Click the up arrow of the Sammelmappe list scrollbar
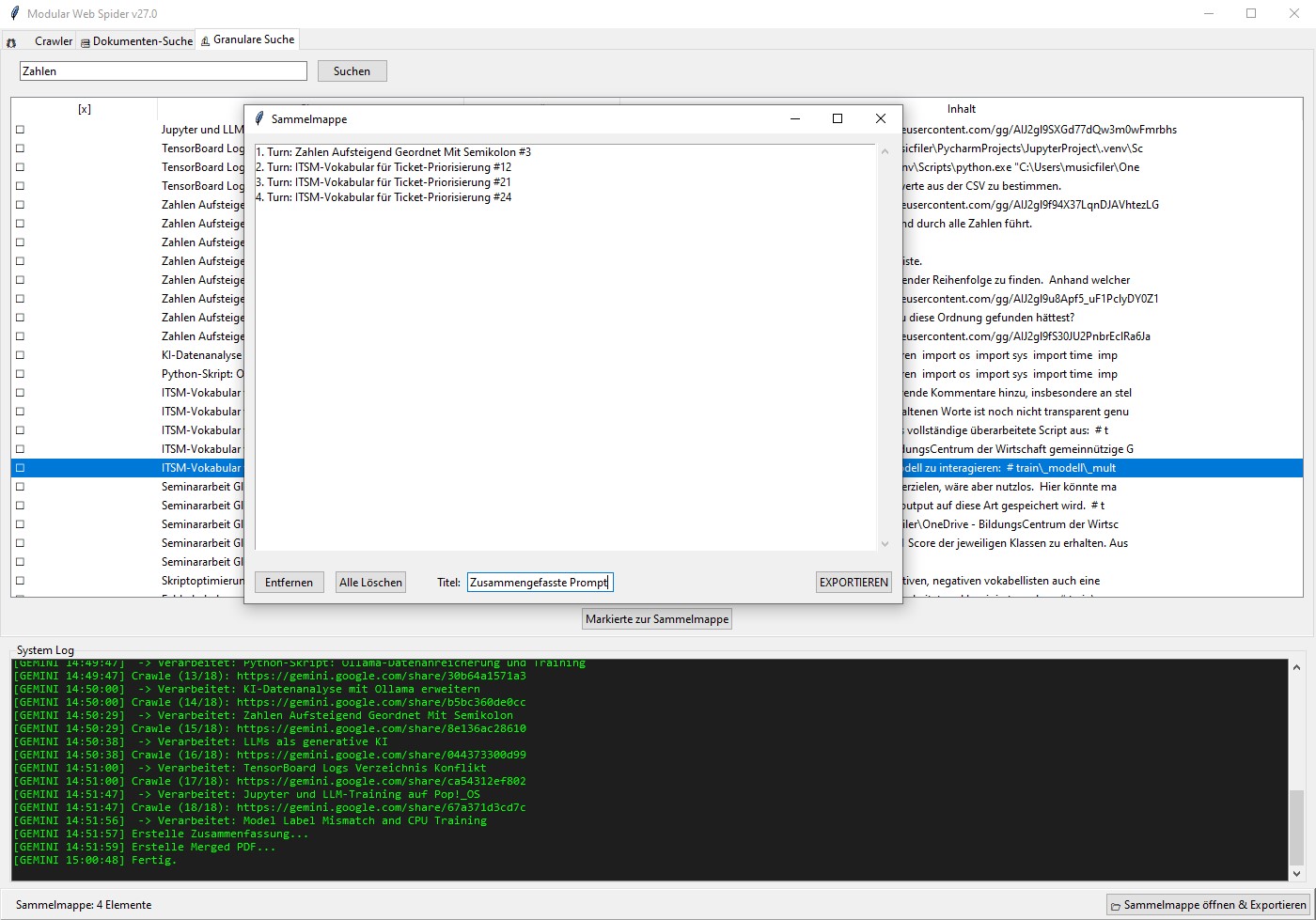 point(885,149)
